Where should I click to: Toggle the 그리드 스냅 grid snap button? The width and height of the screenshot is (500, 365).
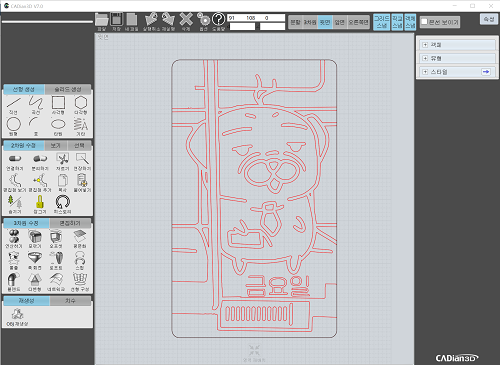pyautogui.click(x=381, y=22)
